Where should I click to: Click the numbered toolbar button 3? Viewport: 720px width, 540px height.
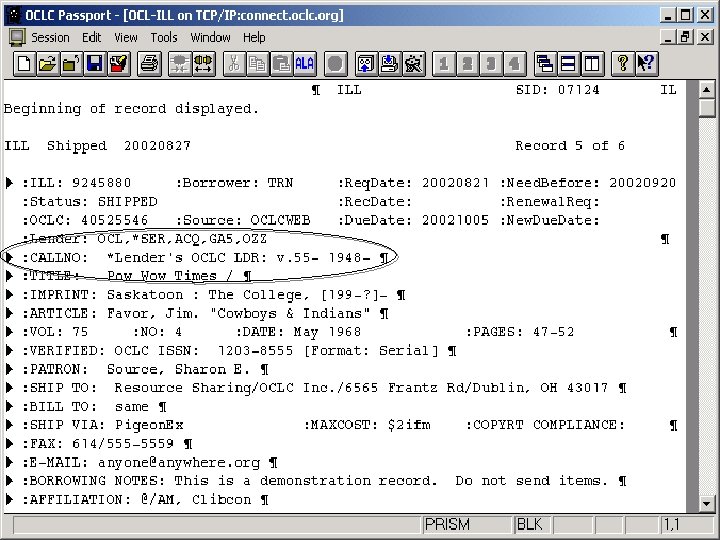pyautogui.click(x=491, y=64)
